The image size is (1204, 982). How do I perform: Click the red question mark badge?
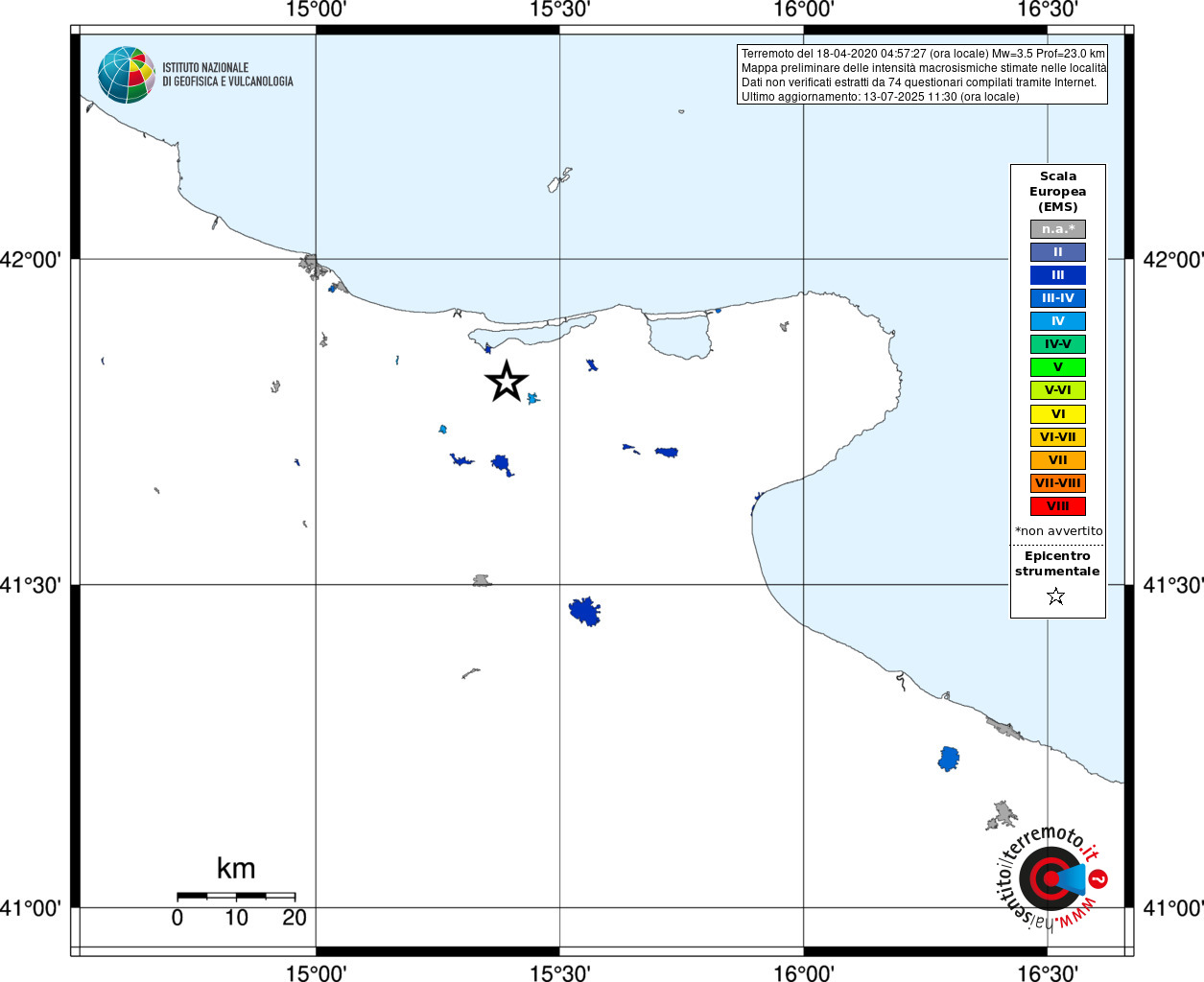(x=1099, y=878)
